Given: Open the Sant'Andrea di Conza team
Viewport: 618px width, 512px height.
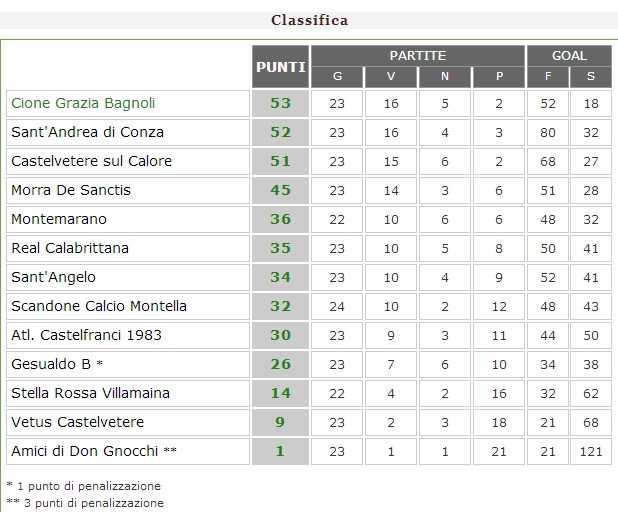Looking at the screenshot, I should (x=87, y=132).
